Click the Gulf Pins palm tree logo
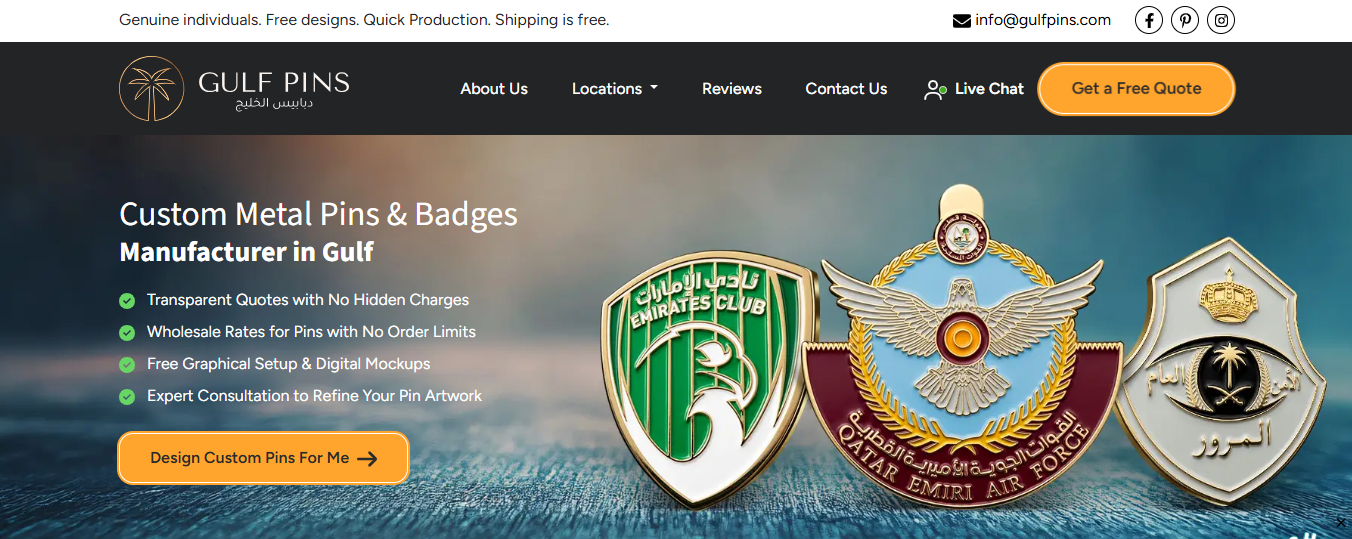 coord(152,88)
